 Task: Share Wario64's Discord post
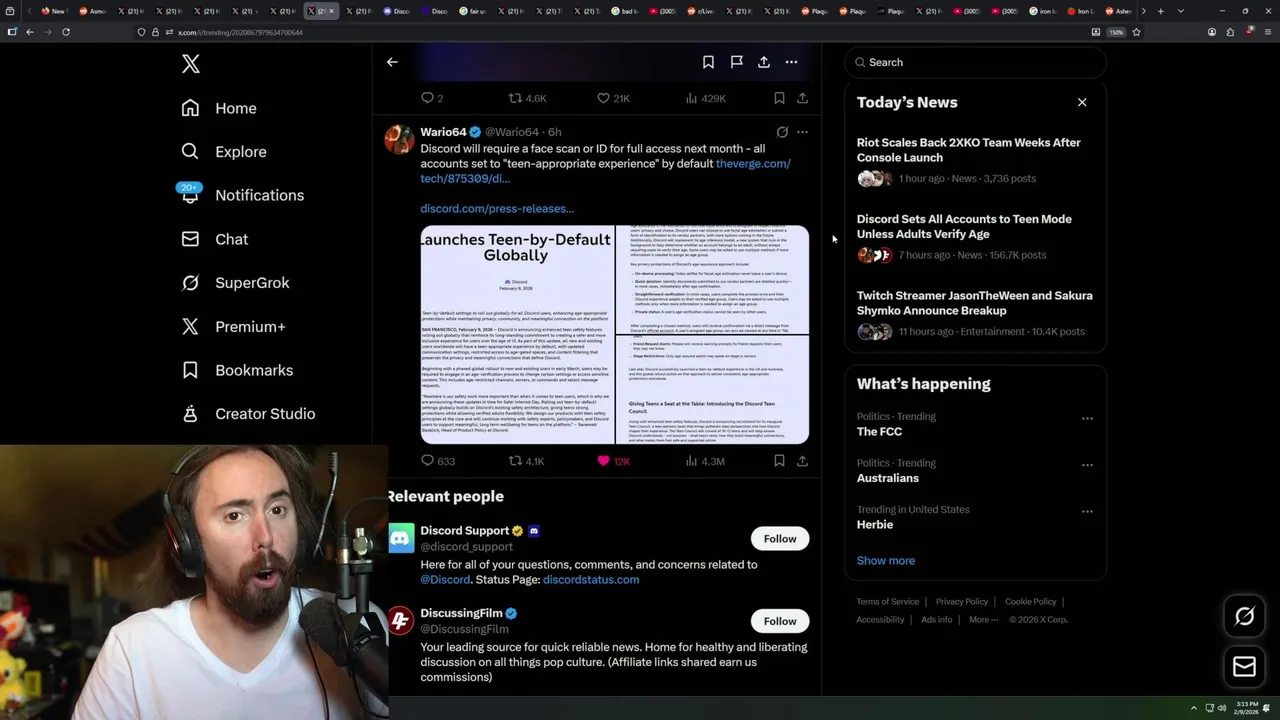(802, 461)
